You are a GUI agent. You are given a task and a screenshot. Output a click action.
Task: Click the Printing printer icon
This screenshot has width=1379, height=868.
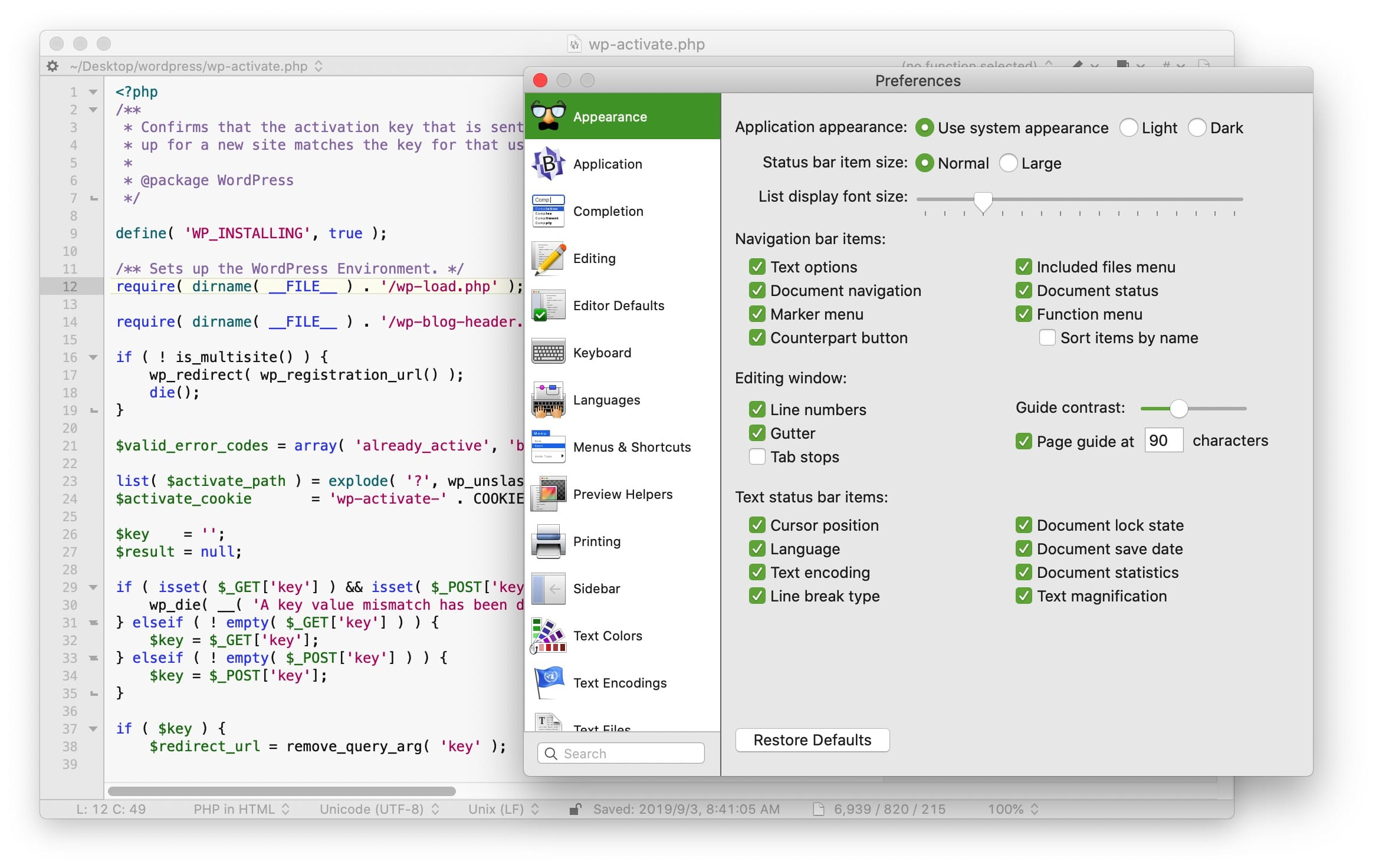point(549,541)
